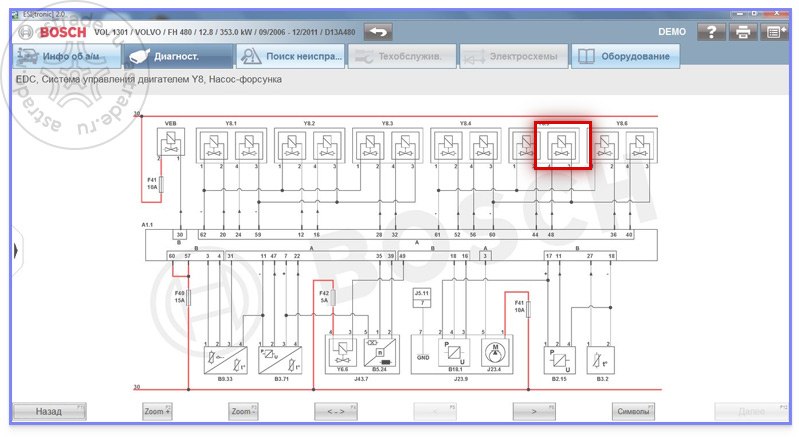Open the Оборудование tab
799x437 pixels.
pos(625,56)
